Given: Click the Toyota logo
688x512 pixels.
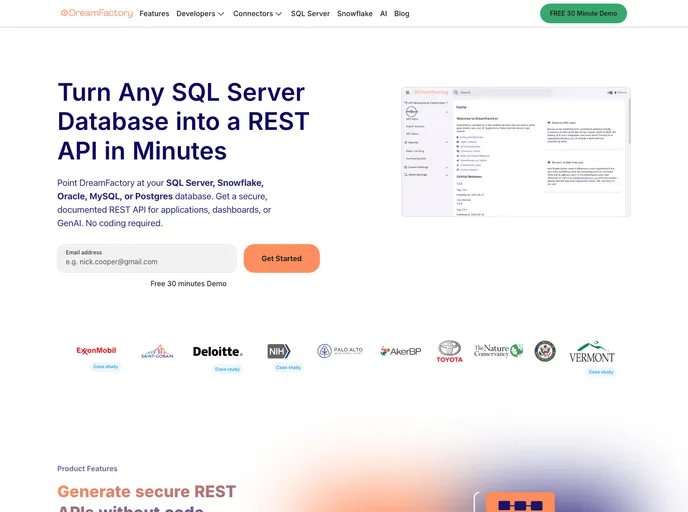Looking at the screenshot, I should [x=450, y=350].
